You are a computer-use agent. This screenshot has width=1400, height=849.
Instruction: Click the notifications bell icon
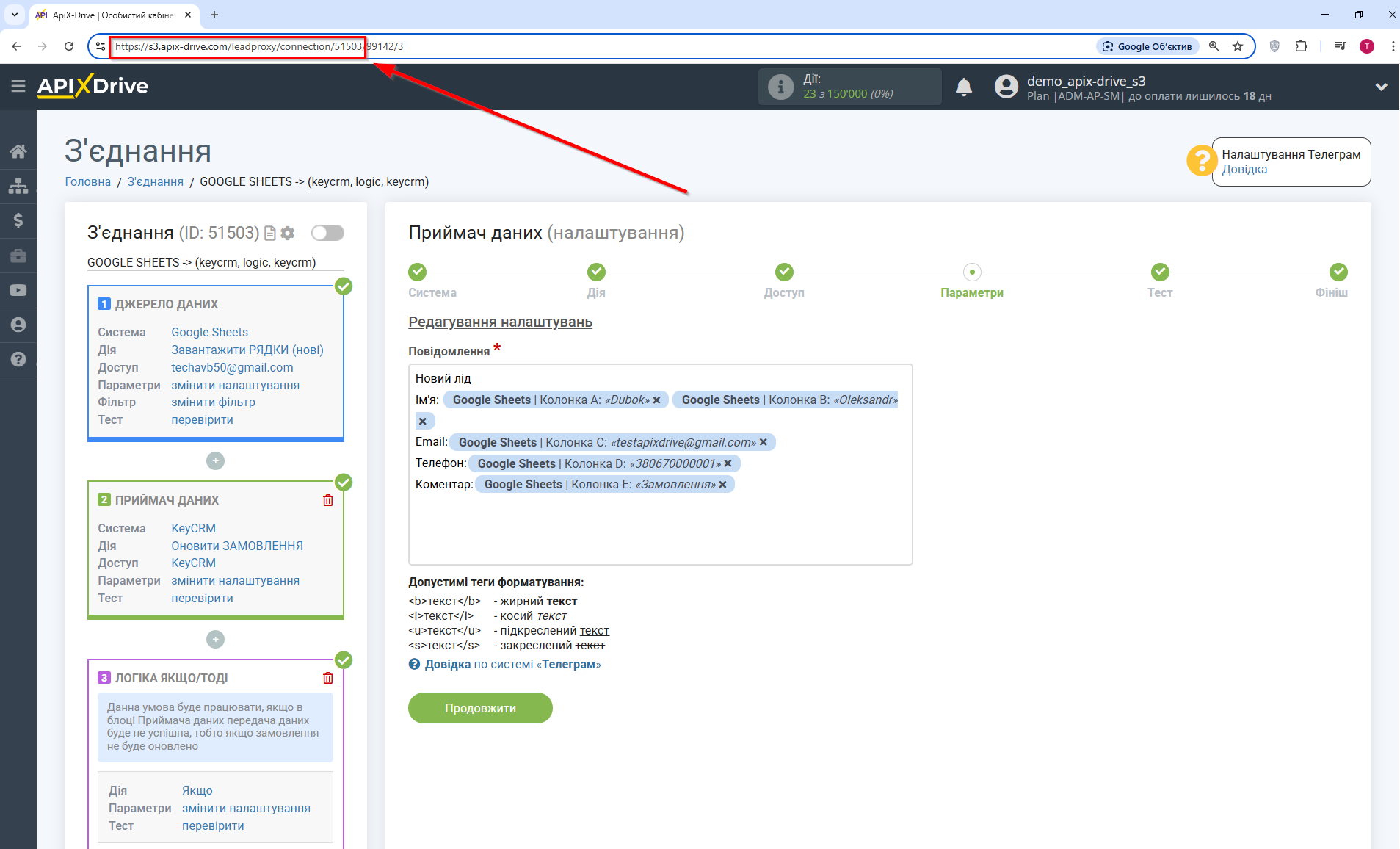point(964,87)
